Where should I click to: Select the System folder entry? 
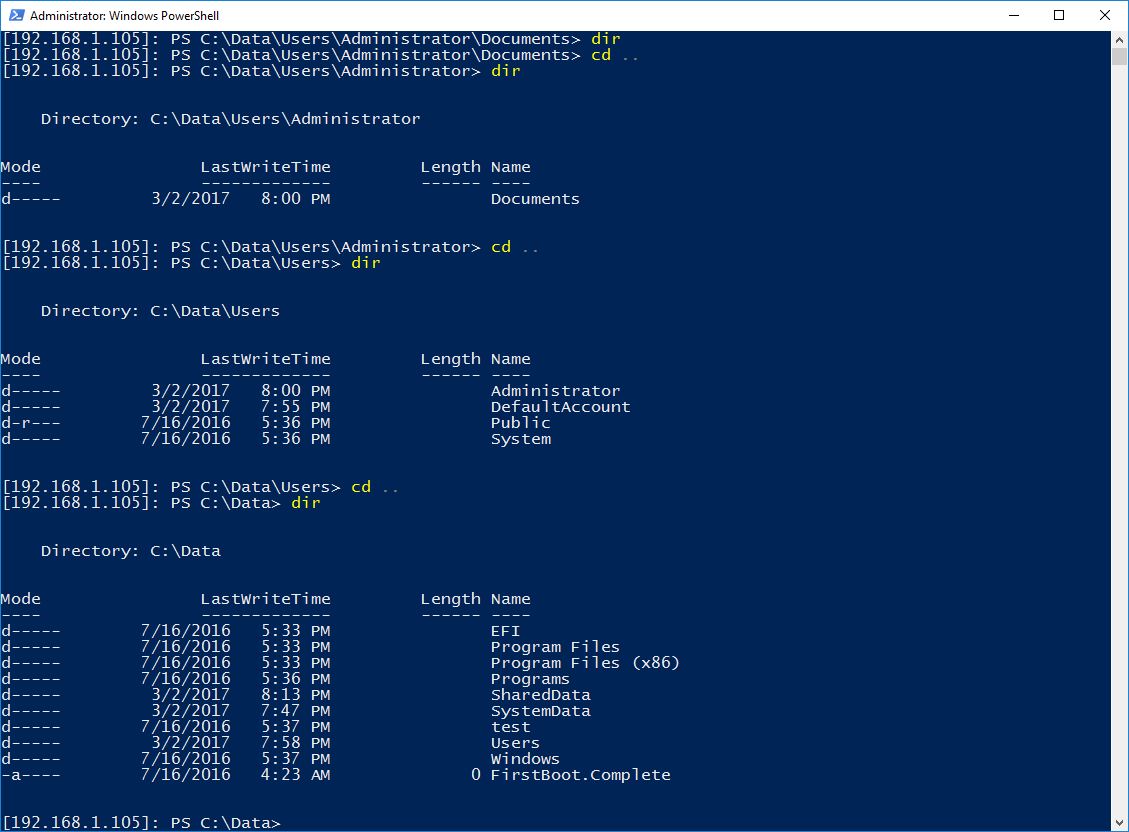pyautogui.click(x=521, y=439)
